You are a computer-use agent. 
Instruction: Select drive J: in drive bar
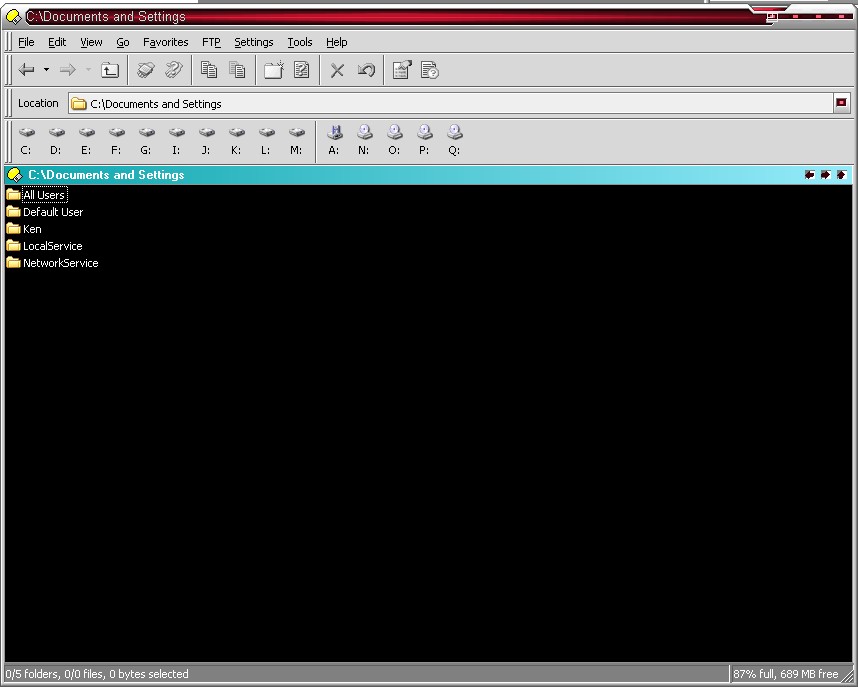tap(206, 141)
